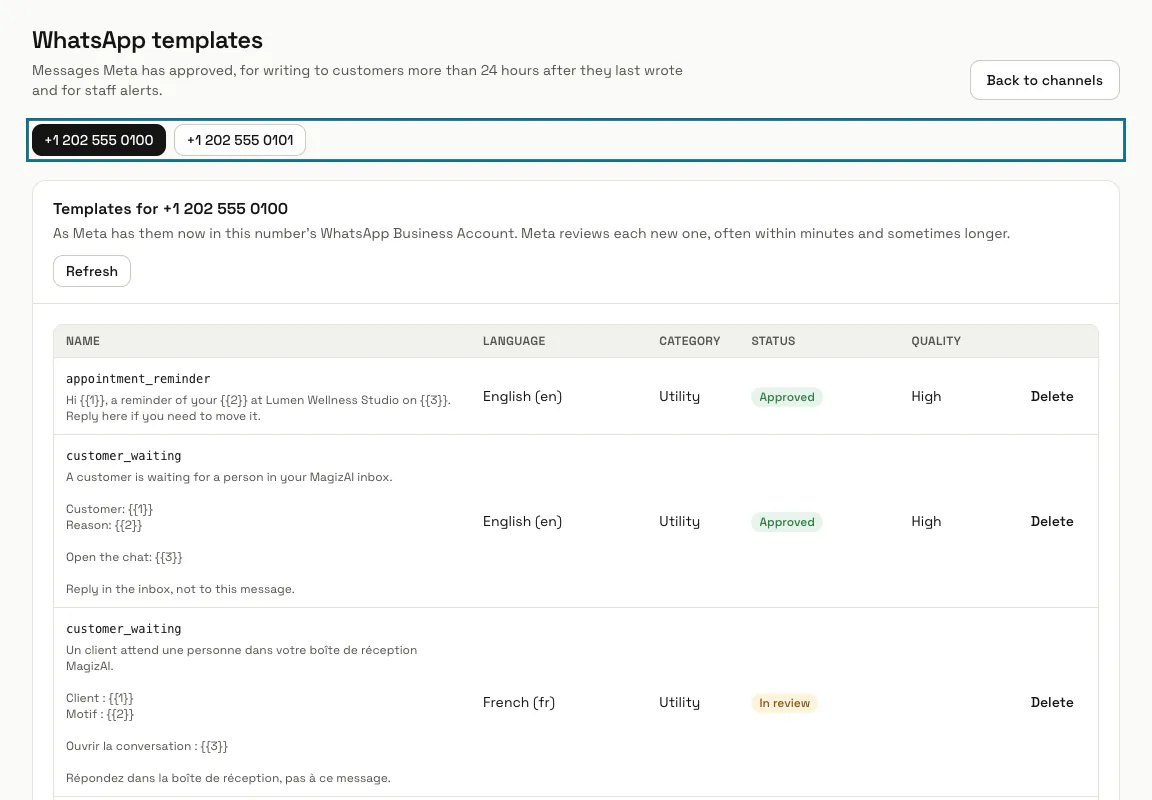Refresh the templates list

pyautogui.click(x=92, y=271)
